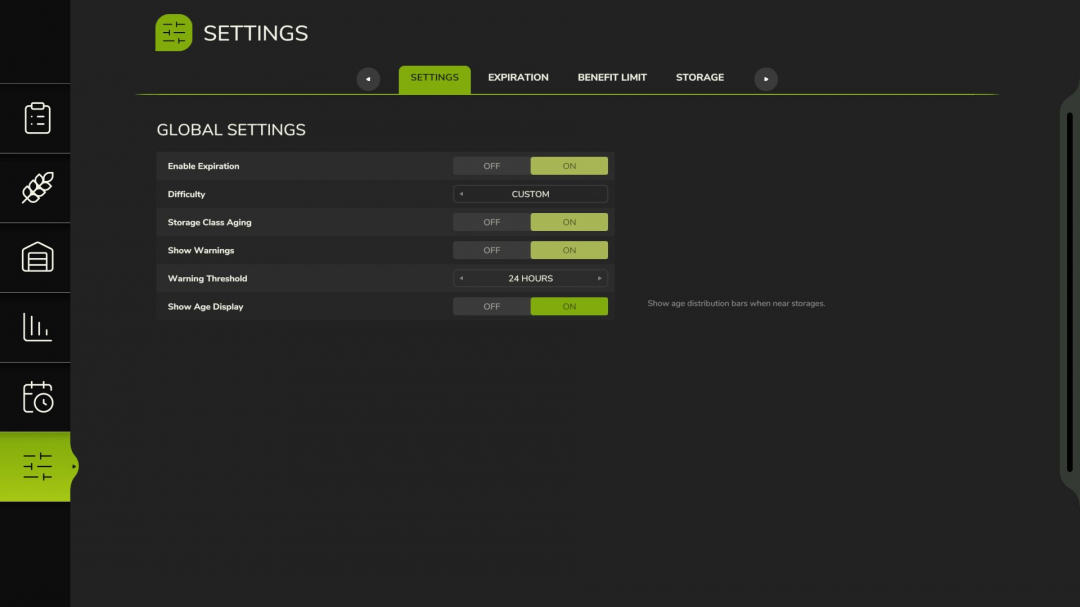Screen dimensions: 1080x607
Task: Open the BENEFIT LIMIT tab
Action: [x=612, y=77]
